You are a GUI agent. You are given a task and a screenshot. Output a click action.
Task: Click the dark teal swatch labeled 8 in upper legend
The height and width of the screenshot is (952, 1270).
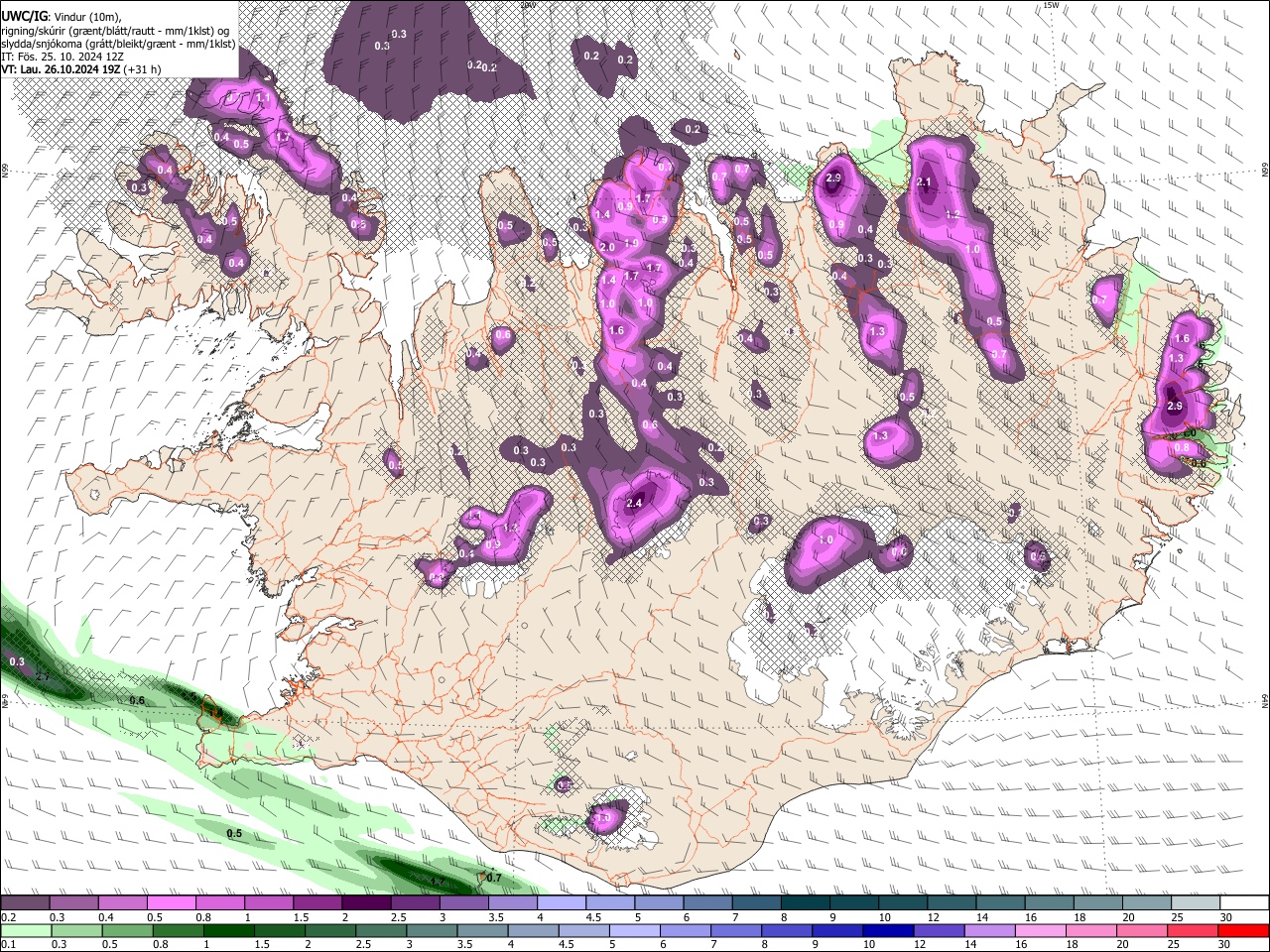coord(806,903)
